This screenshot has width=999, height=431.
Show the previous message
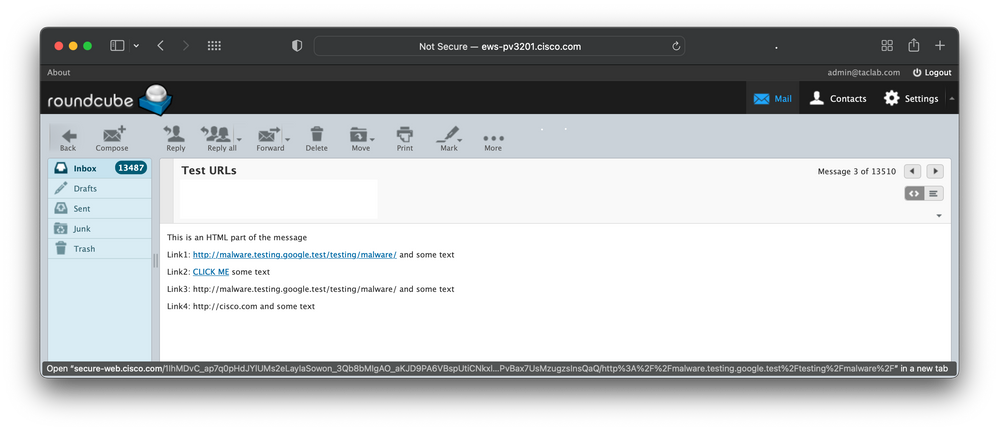pyautogui.click(x=912, y=172)
